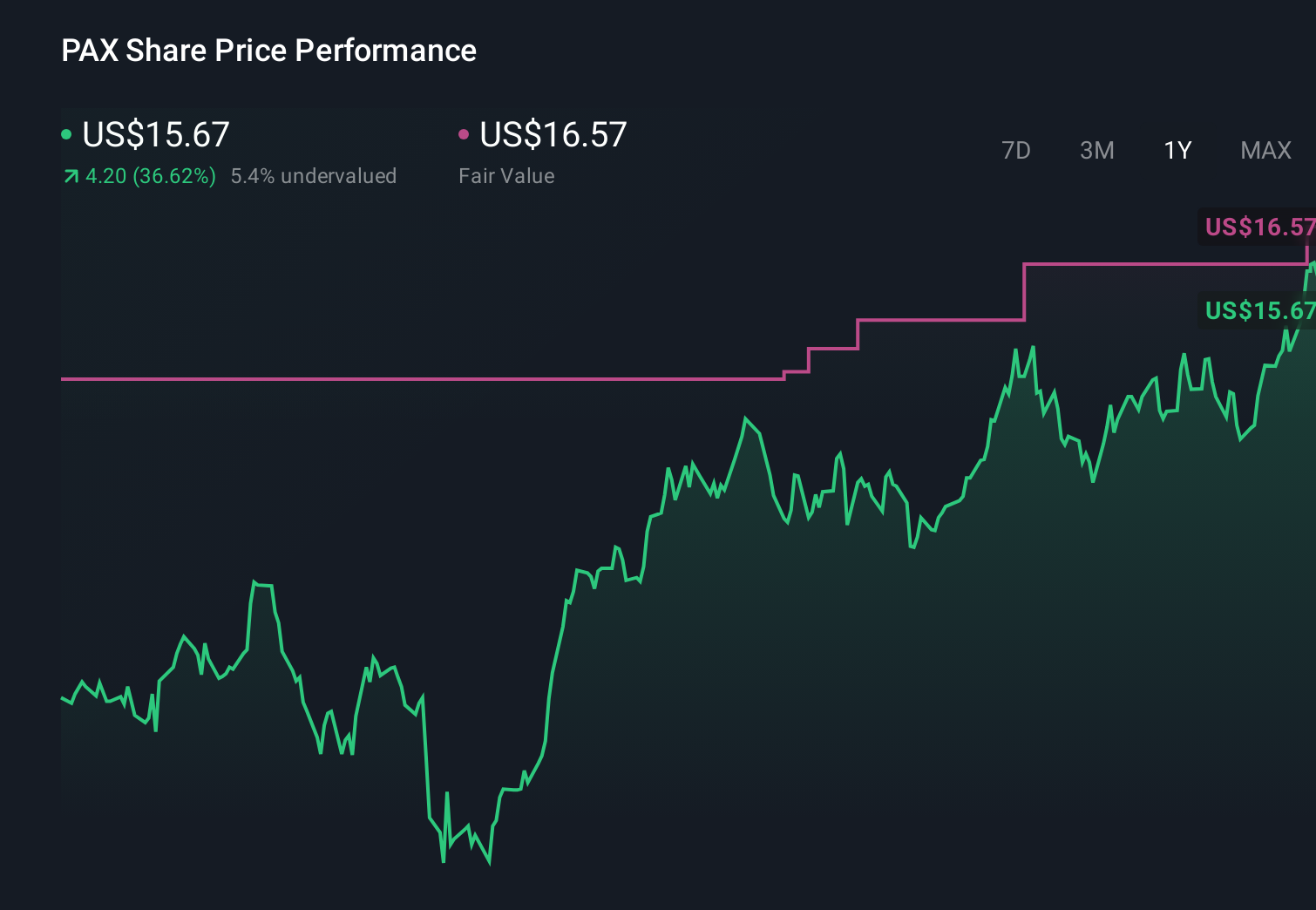
Task: Click the 5.4% undervalued label
Action: pos(314,175)
